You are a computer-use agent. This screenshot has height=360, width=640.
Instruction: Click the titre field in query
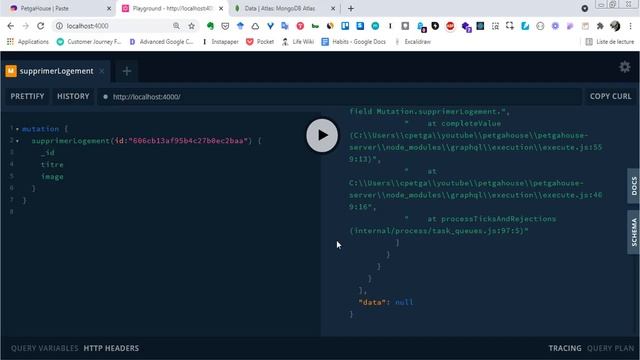click(52, 164)
